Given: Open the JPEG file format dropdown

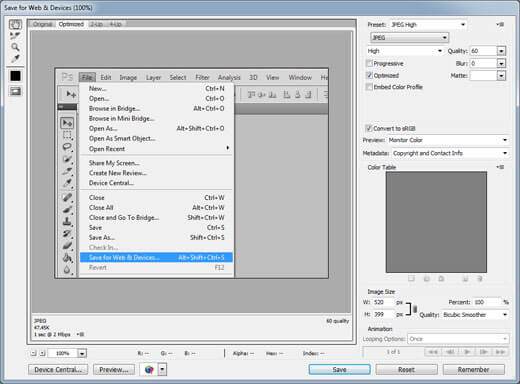Looking at the screenshot, I should pos(409,38).
